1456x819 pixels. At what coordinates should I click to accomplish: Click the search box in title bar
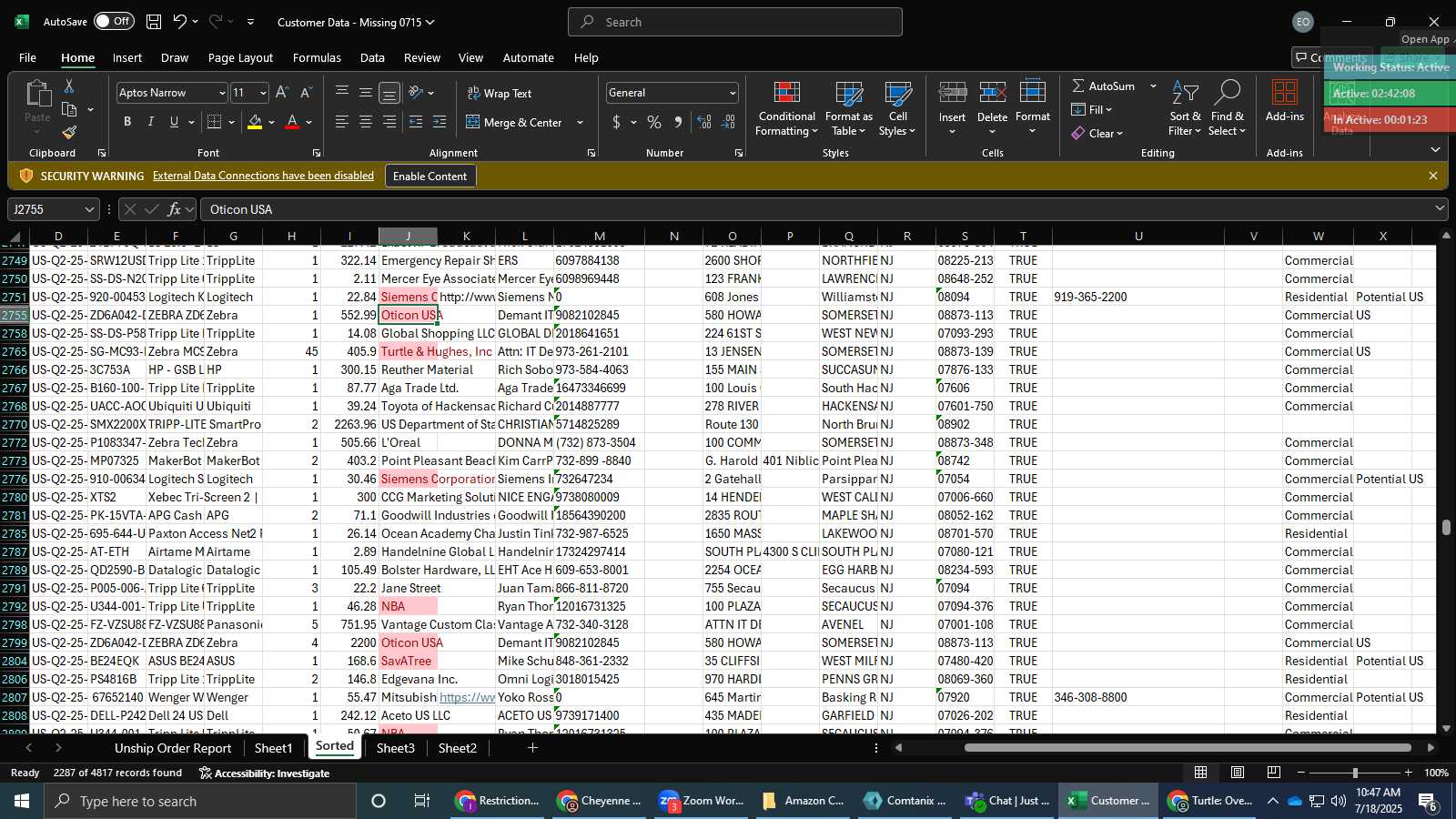coord(735,22)
